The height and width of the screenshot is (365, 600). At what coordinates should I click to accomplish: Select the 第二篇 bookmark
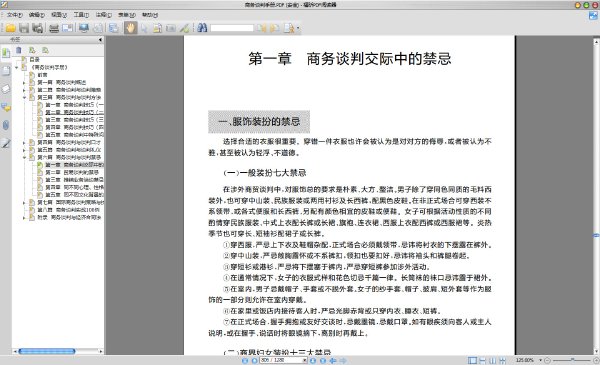point(69,90)
